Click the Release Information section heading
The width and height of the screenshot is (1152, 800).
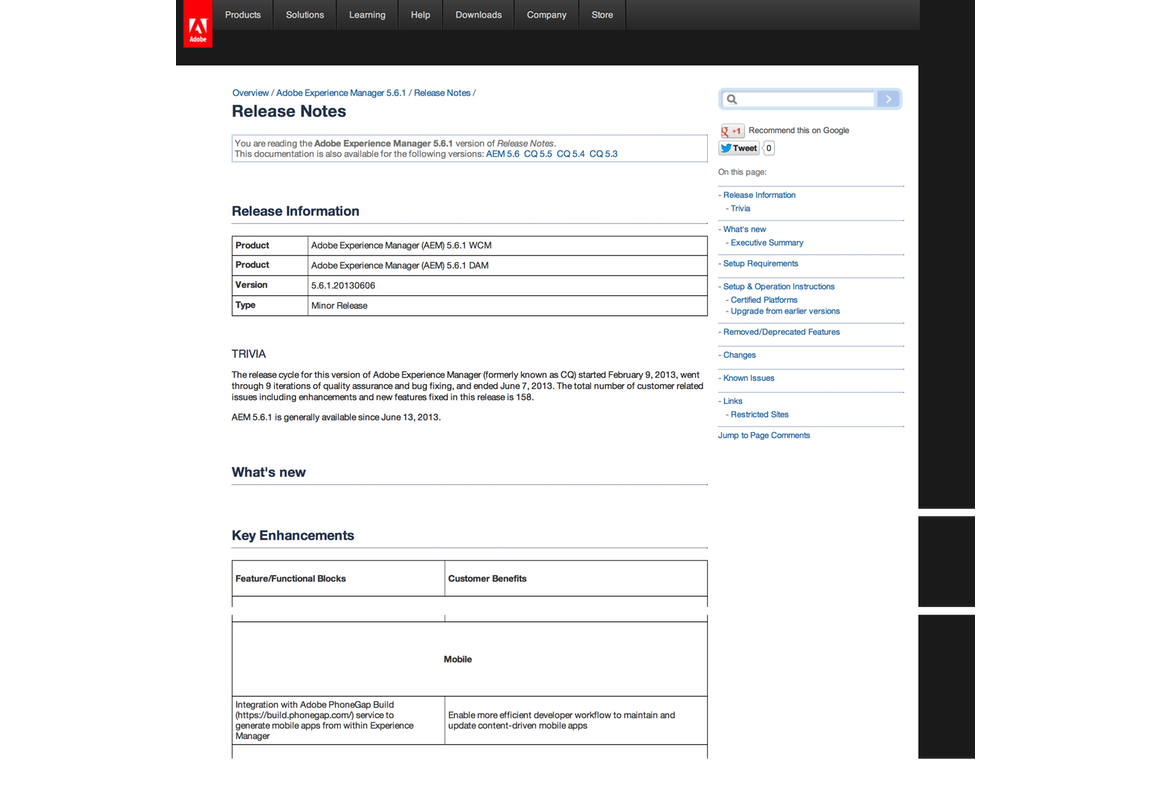(x=295, y=212)
